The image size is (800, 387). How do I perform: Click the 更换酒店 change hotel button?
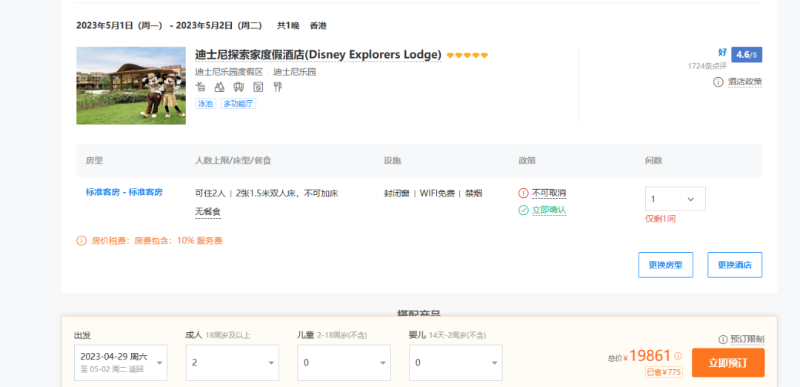pos(735,265)
